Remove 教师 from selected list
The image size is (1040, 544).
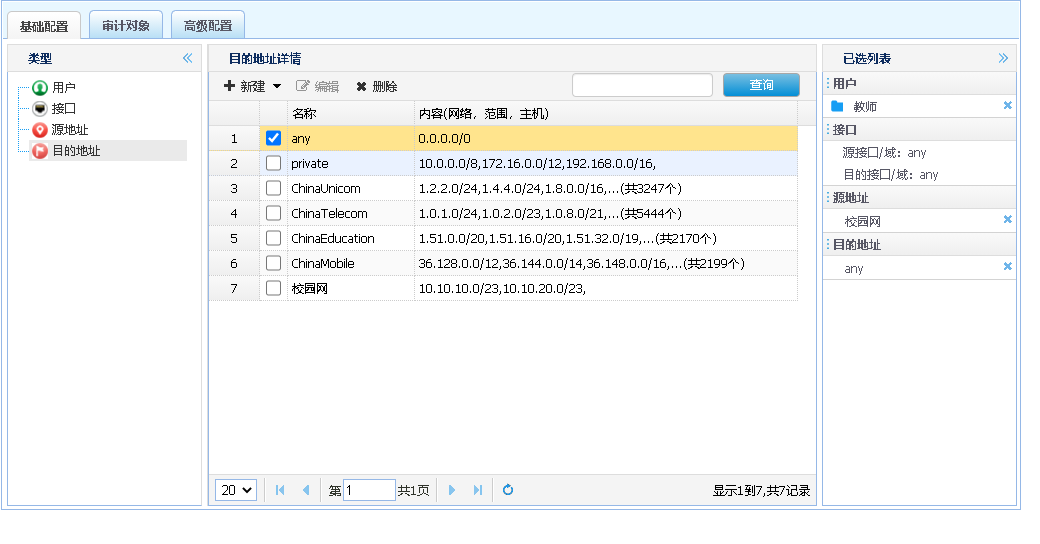pos(1008,105)
